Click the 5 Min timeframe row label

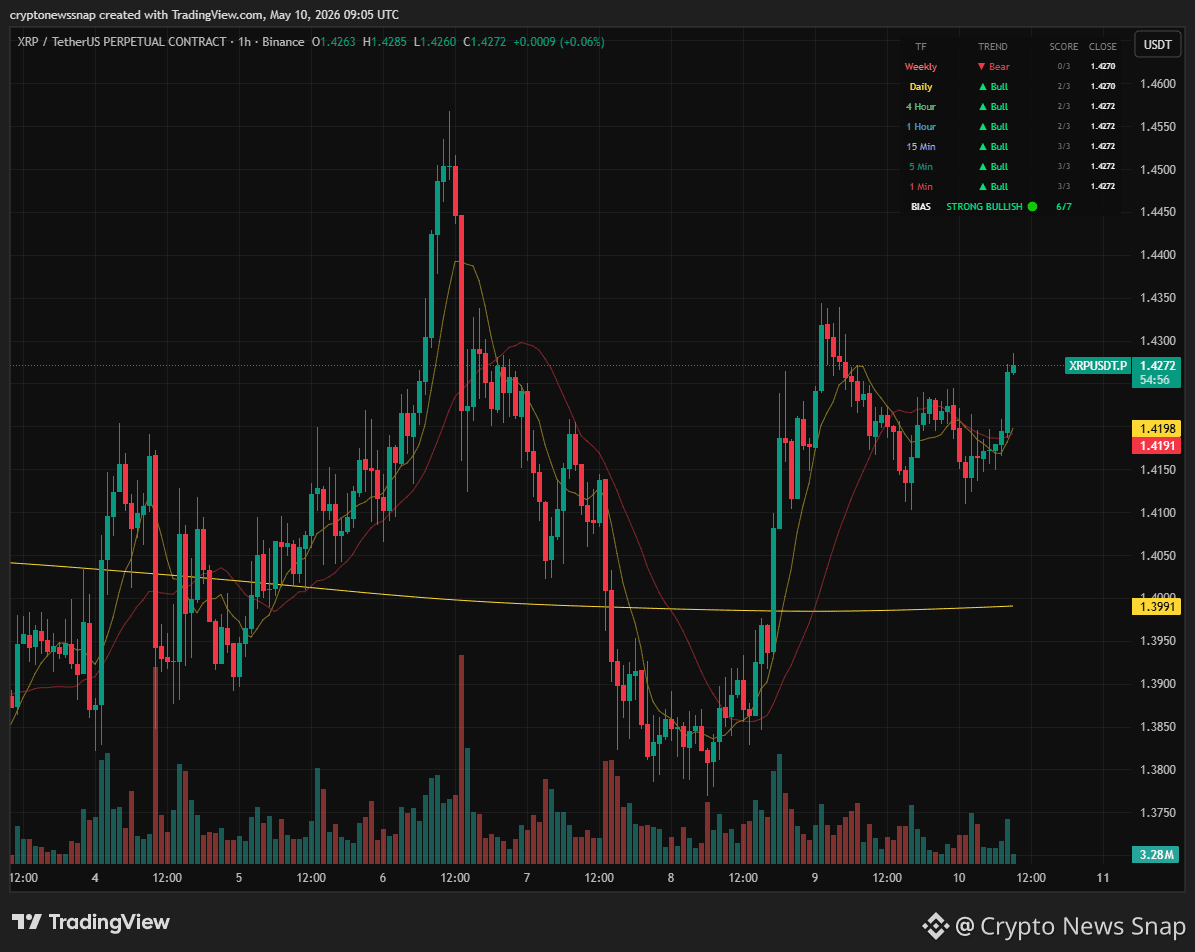click(921, 166)
